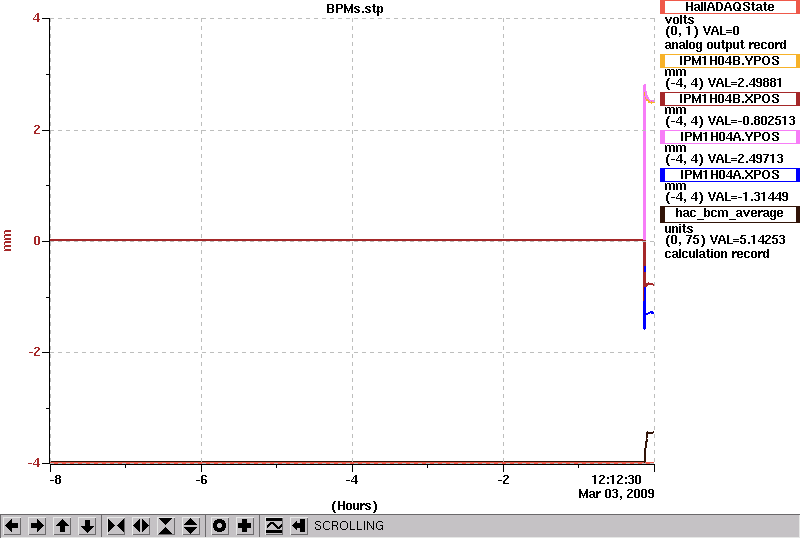Click the 'calculation record' description
The image size is (800, 538).
(716, 254)
